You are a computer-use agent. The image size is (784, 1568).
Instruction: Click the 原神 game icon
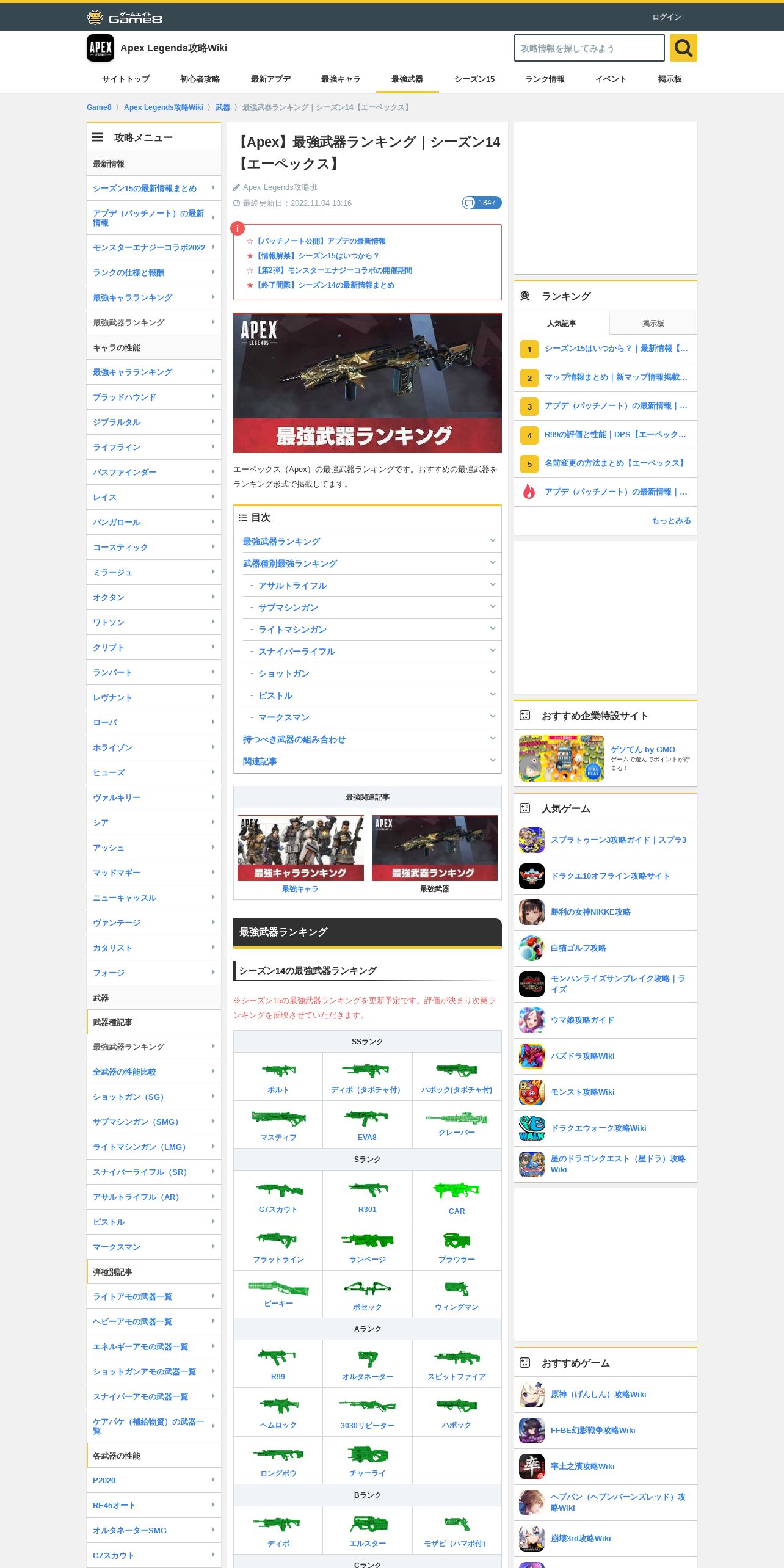click(x=532, y=1395)
